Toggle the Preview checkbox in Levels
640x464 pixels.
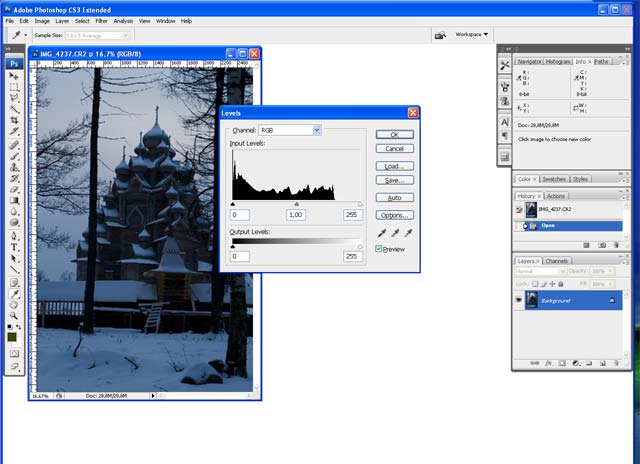point(379,249)
